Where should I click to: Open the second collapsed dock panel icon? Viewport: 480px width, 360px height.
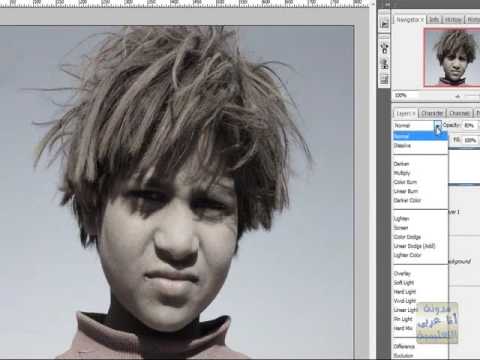pos(384,47)
